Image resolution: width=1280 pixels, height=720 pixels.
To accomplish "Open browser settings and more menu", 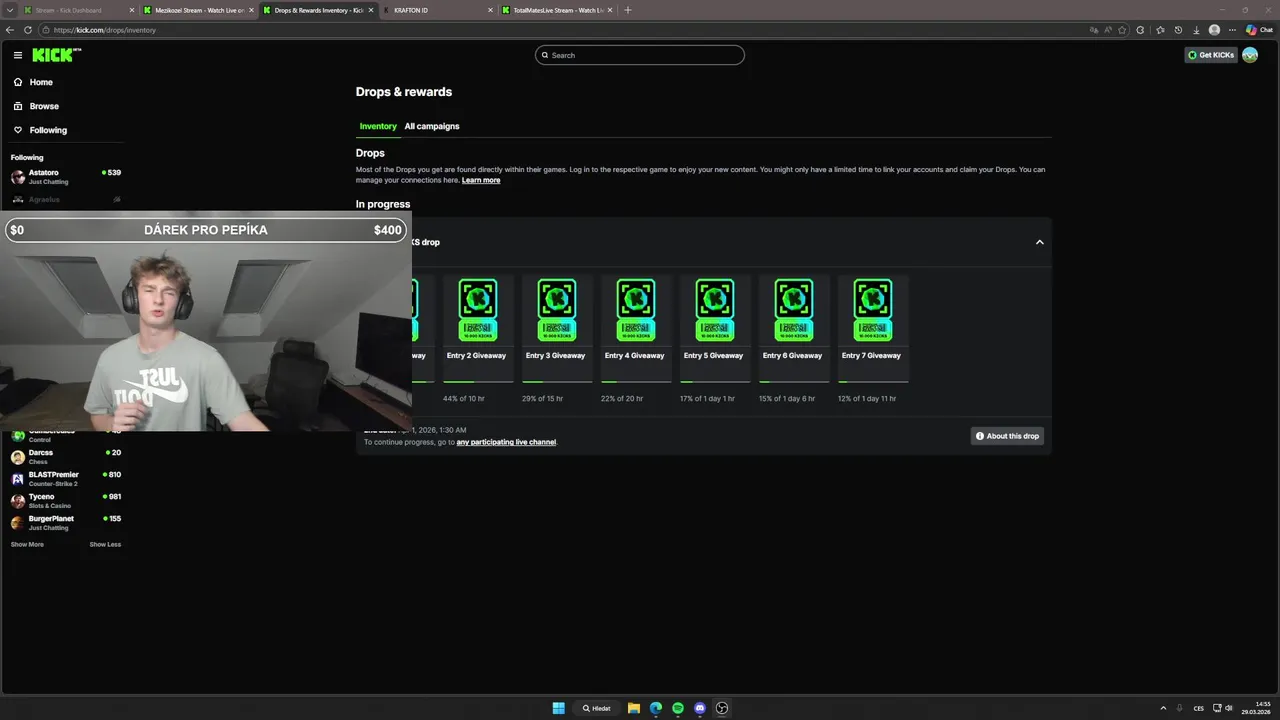I will click(1233, 30).
